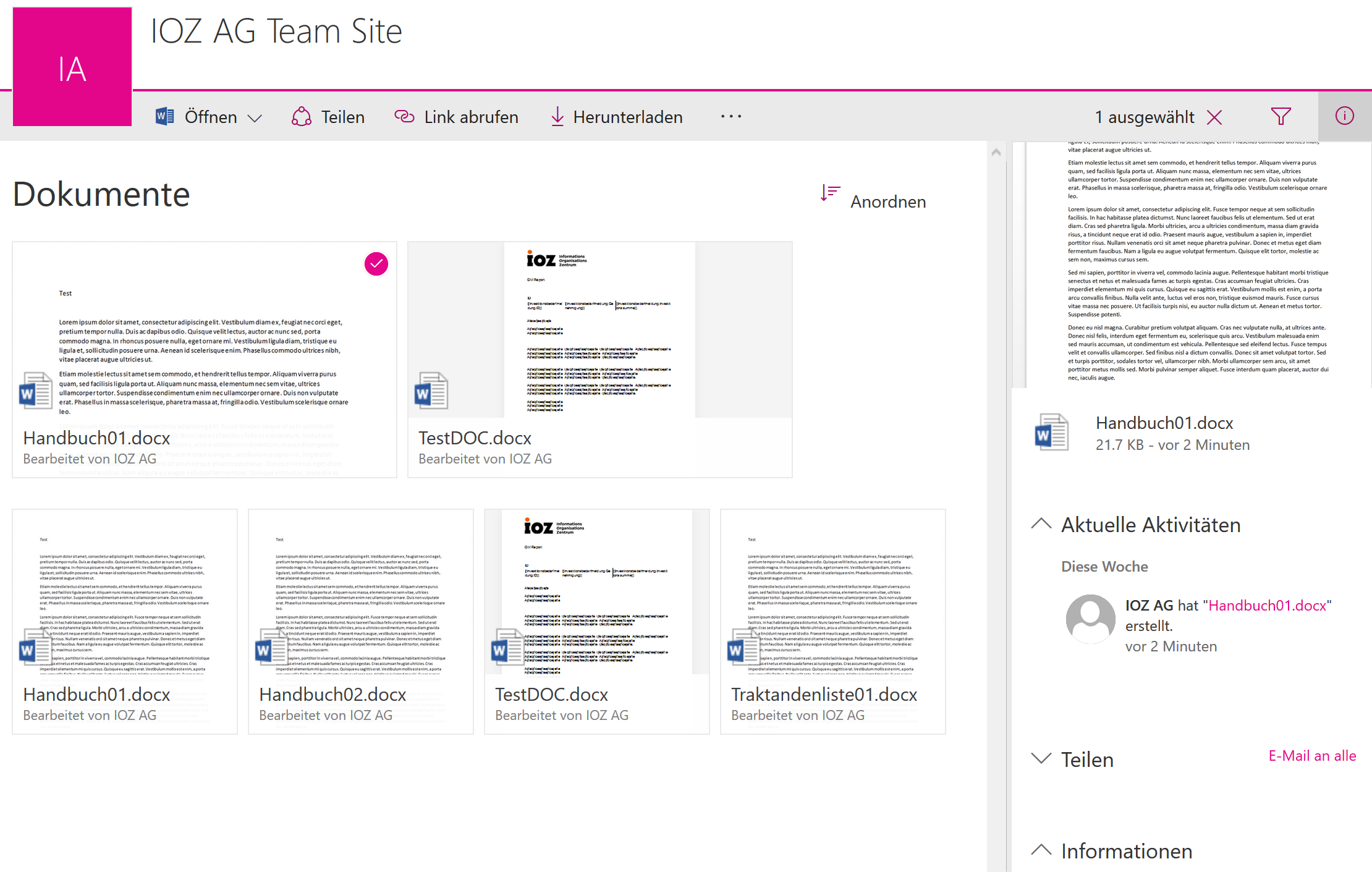Click the Handbuch01.docx title in the details pane
Screen dimensions: 1372x872
coord(1164,423)
